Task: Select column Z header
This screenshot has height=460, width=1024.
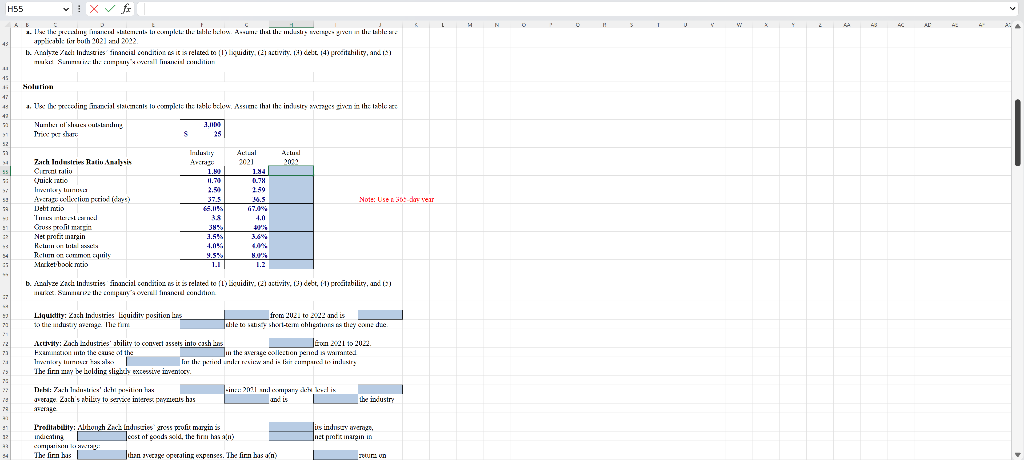Action: [x=820, y=25]
